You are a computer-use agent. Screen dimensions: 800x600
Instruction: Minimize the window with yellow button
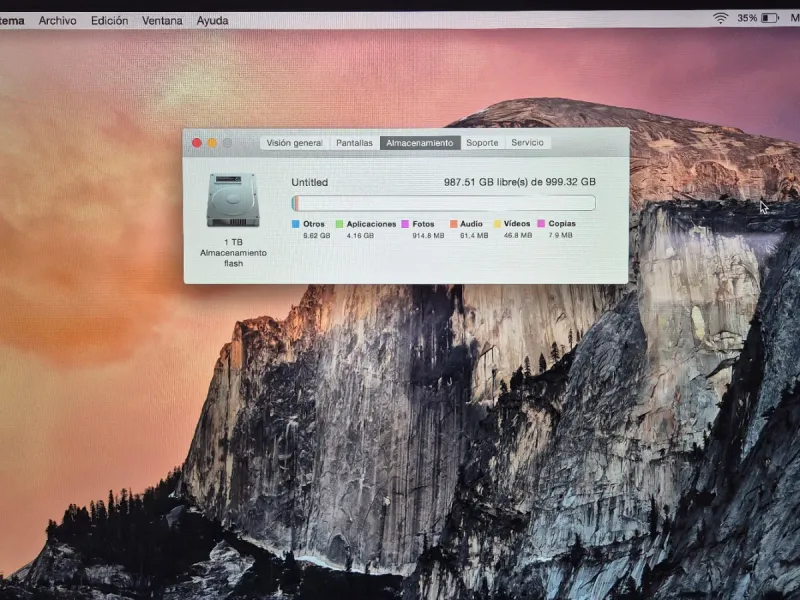click(212, 143)
